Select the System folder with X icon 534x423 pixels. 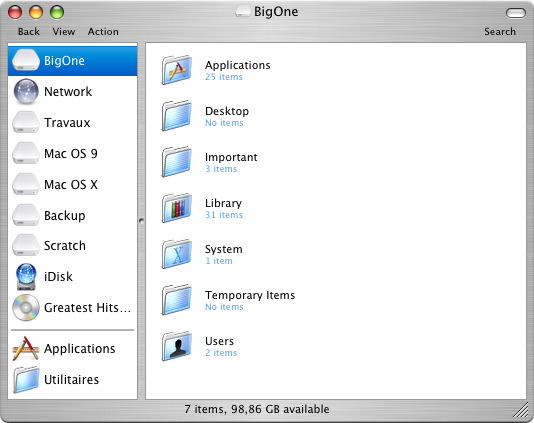[x=177, y=254]
